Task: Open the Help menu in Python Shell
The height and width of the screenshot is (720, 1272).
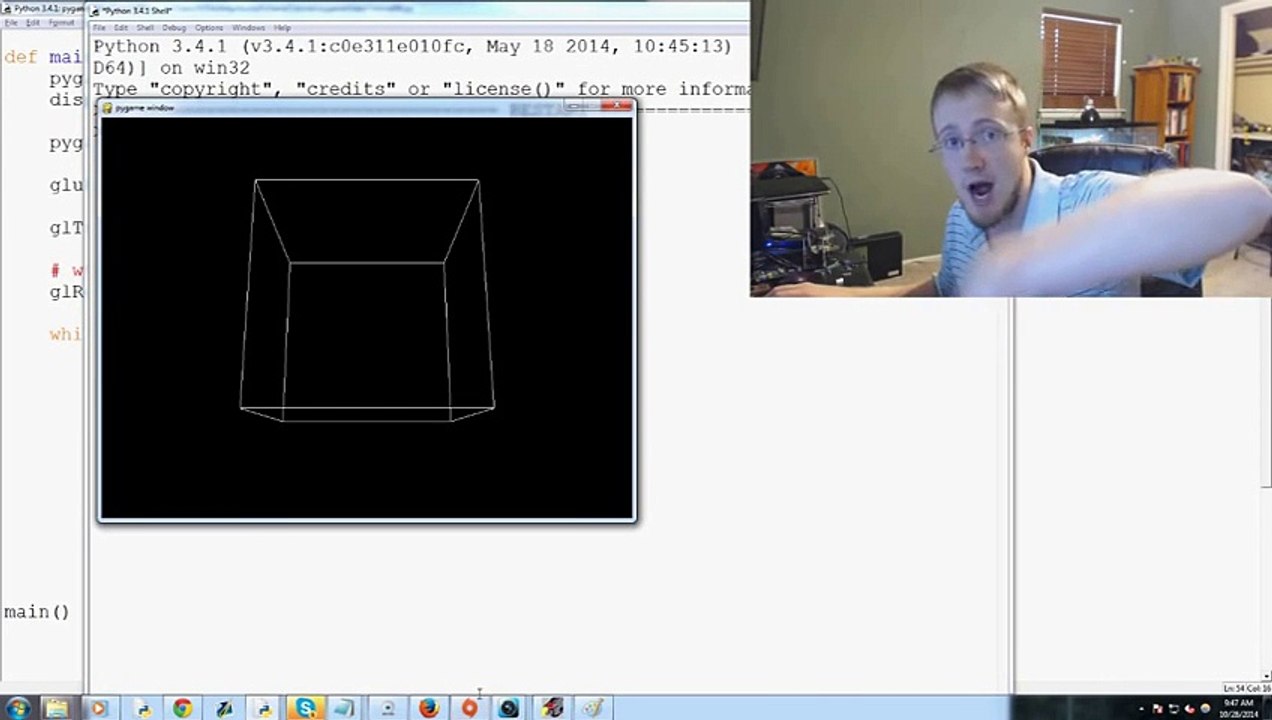Action: tap(282, 28)
